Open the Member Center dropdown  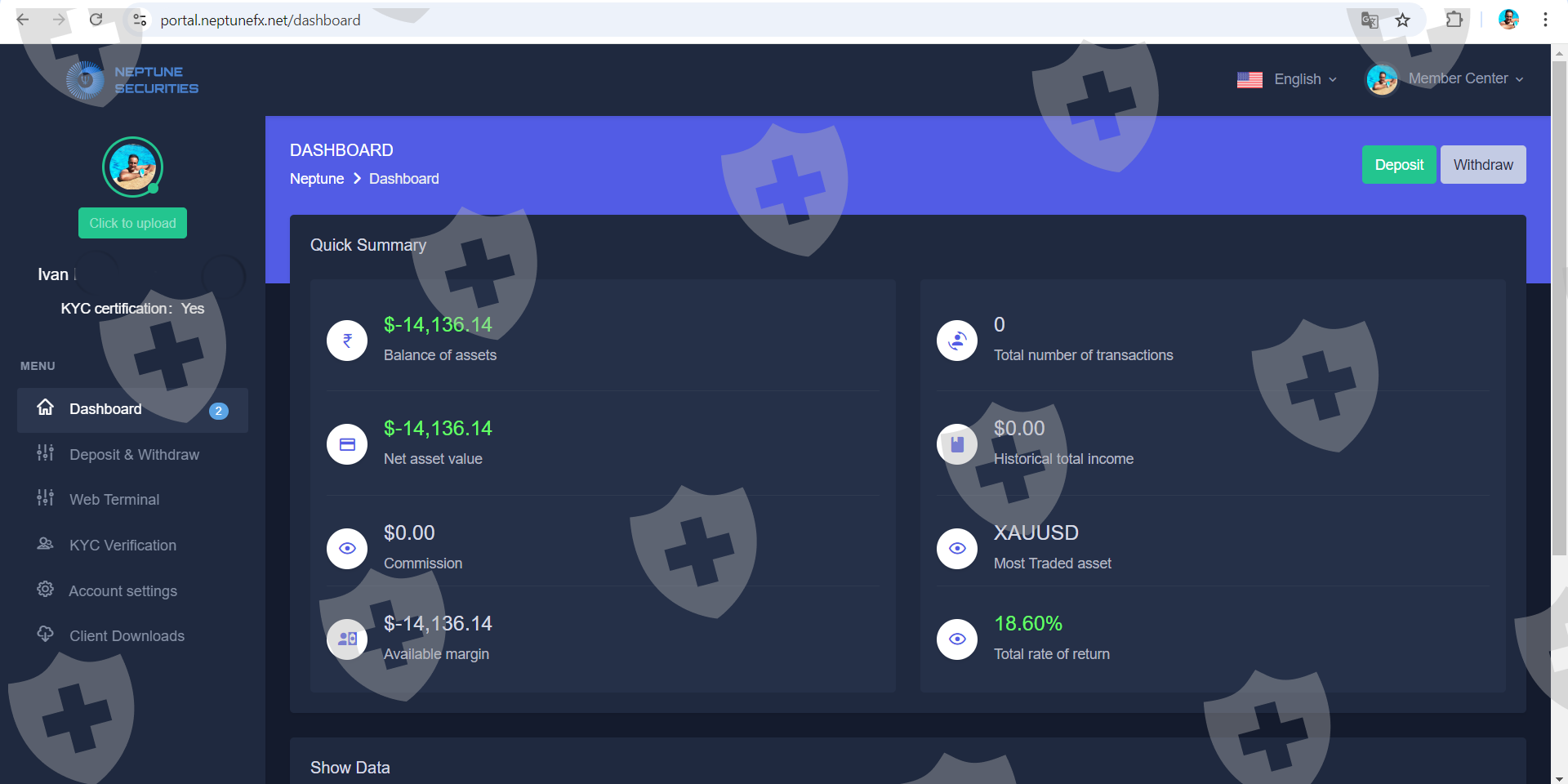click(1458, 79)
